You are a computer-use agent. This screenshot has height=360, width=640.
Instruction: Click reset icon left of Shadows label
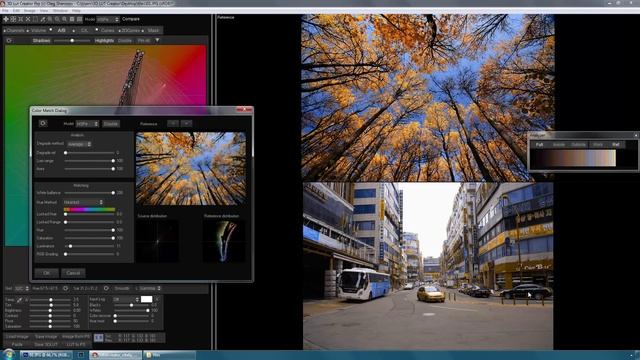tap(9, 40)
